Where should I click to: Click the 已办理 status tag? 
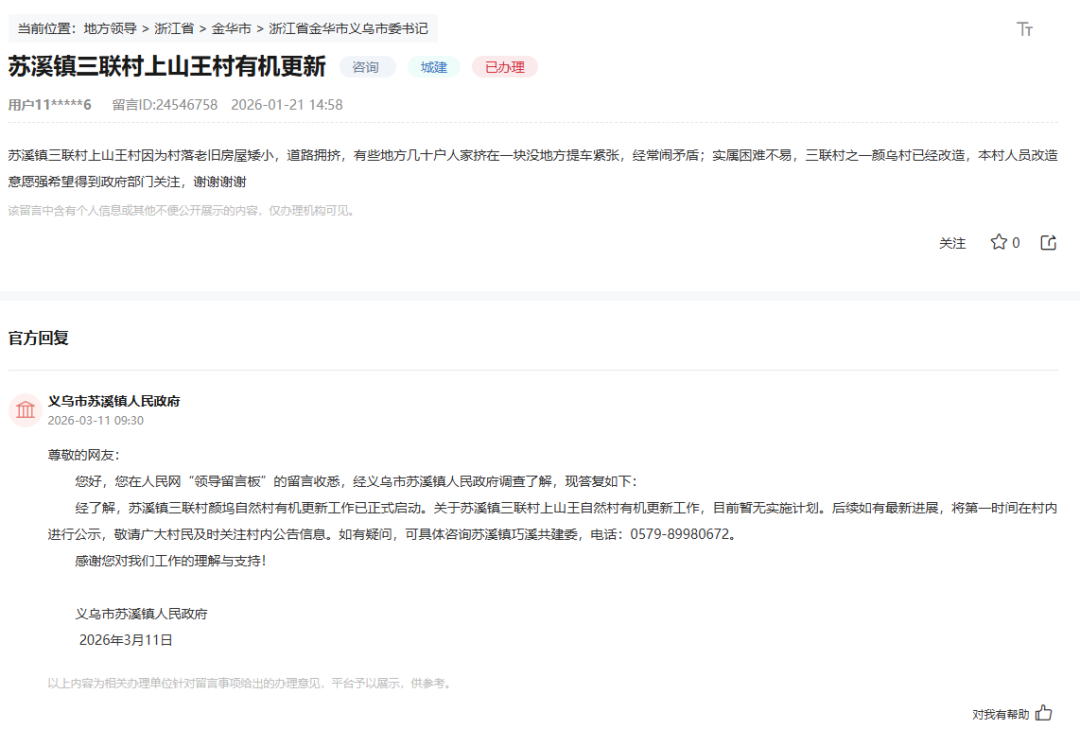(x=505, y=67)
